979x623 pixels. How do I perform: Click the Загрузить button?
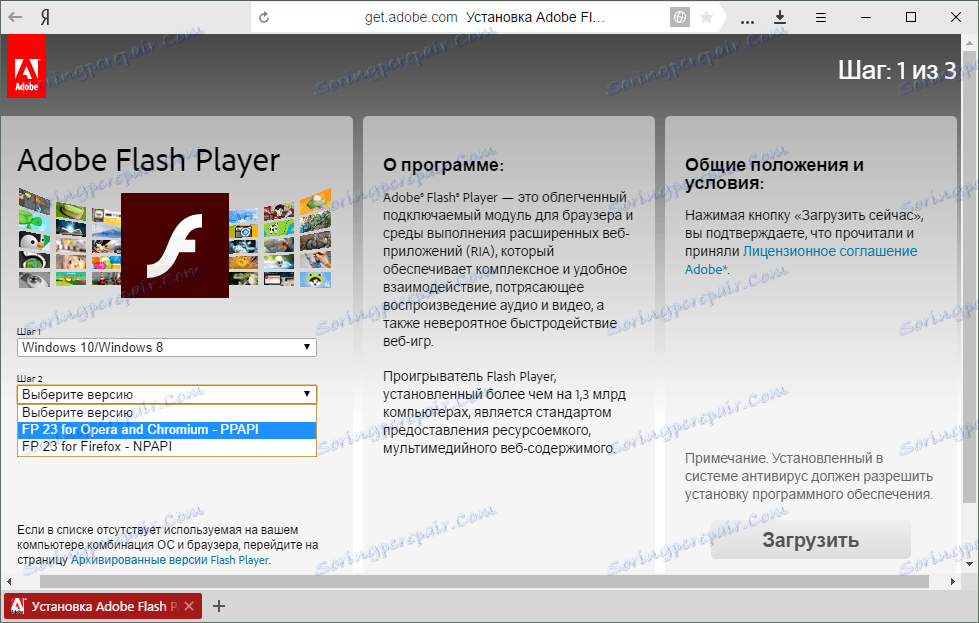(810, 540)
